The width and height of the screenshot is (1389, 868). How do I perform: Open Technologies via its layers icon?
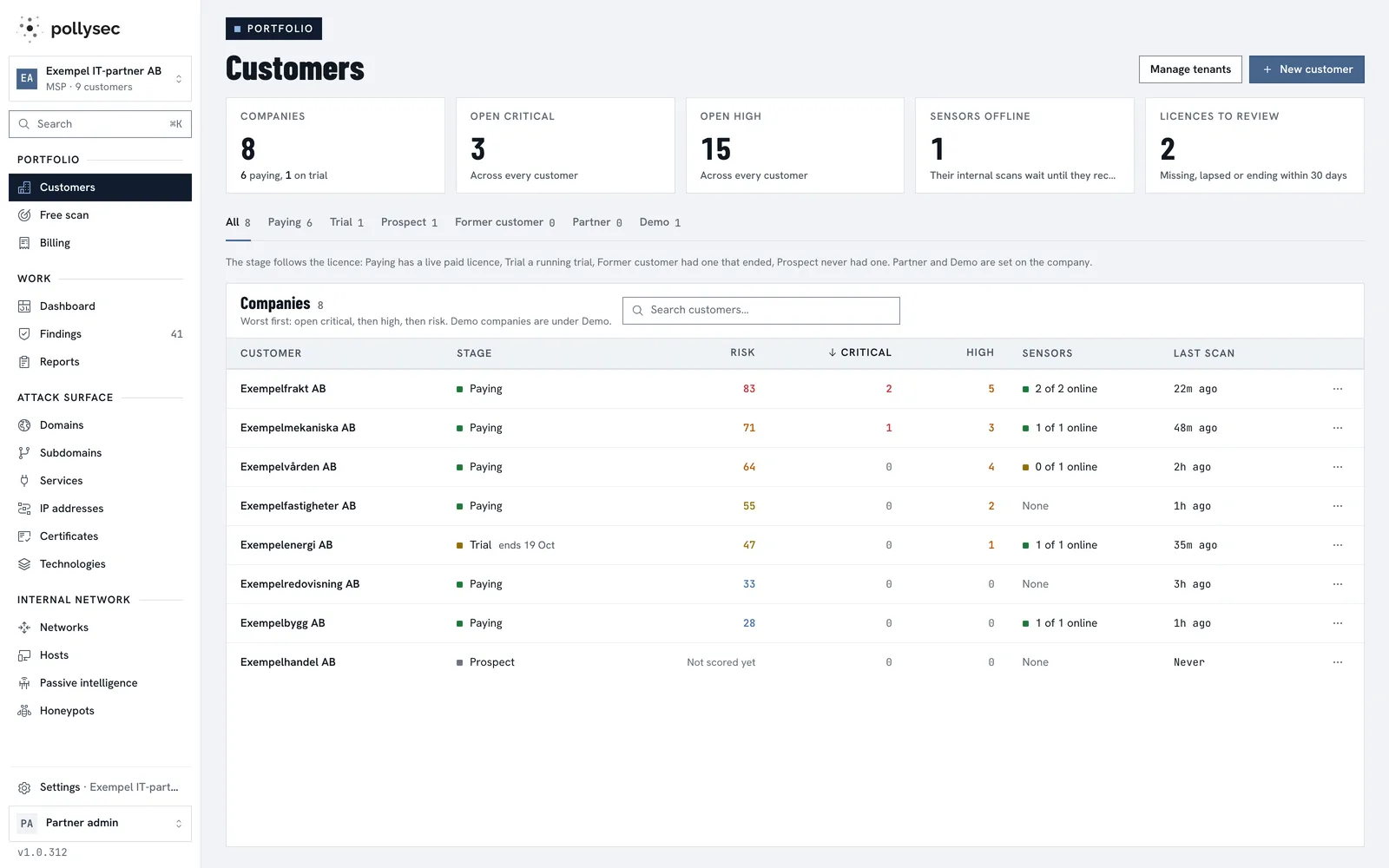tap(24, 564)
